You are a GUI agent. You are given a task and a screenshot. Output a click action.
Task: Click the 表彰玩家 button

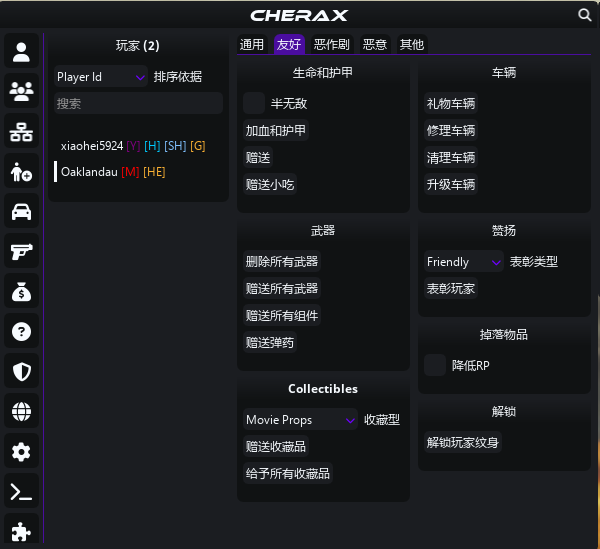coord(451,288)
